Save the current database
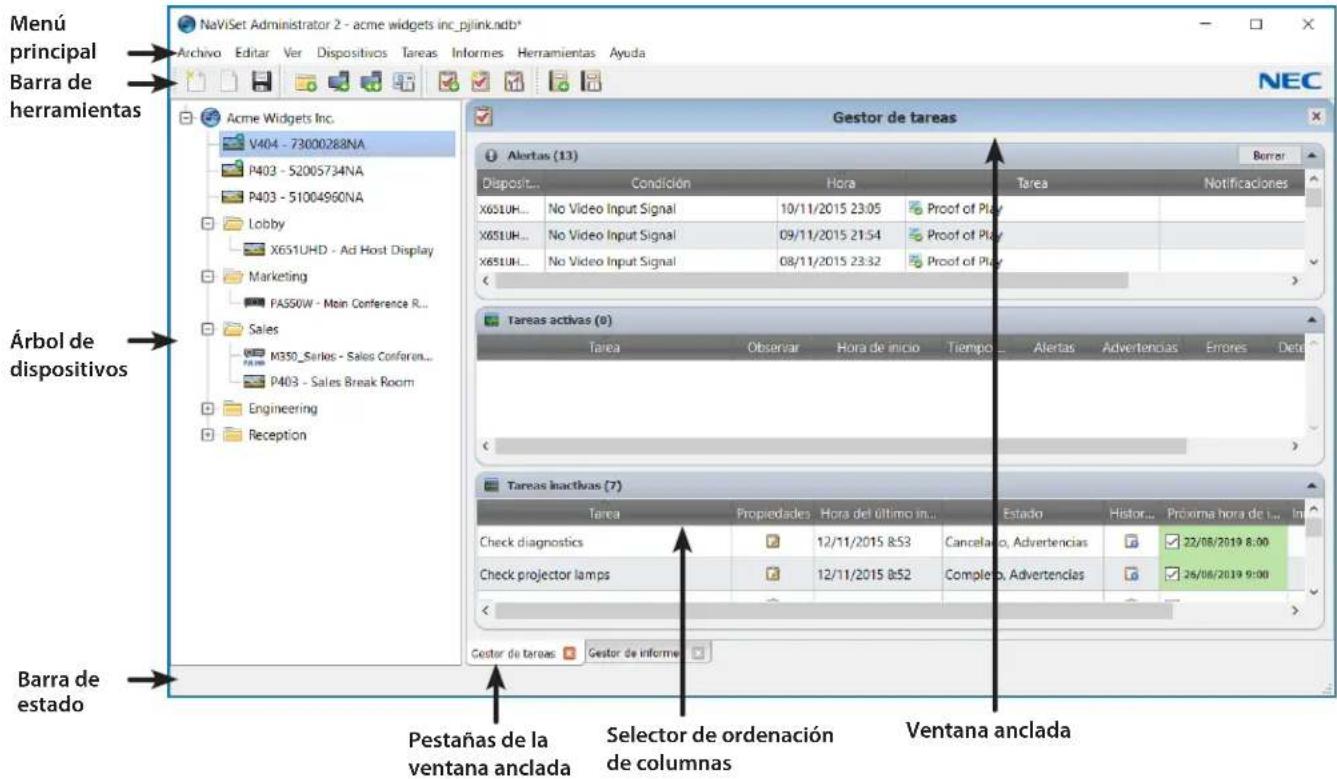This screenshot has width=1337, height=779. point(263,80)
